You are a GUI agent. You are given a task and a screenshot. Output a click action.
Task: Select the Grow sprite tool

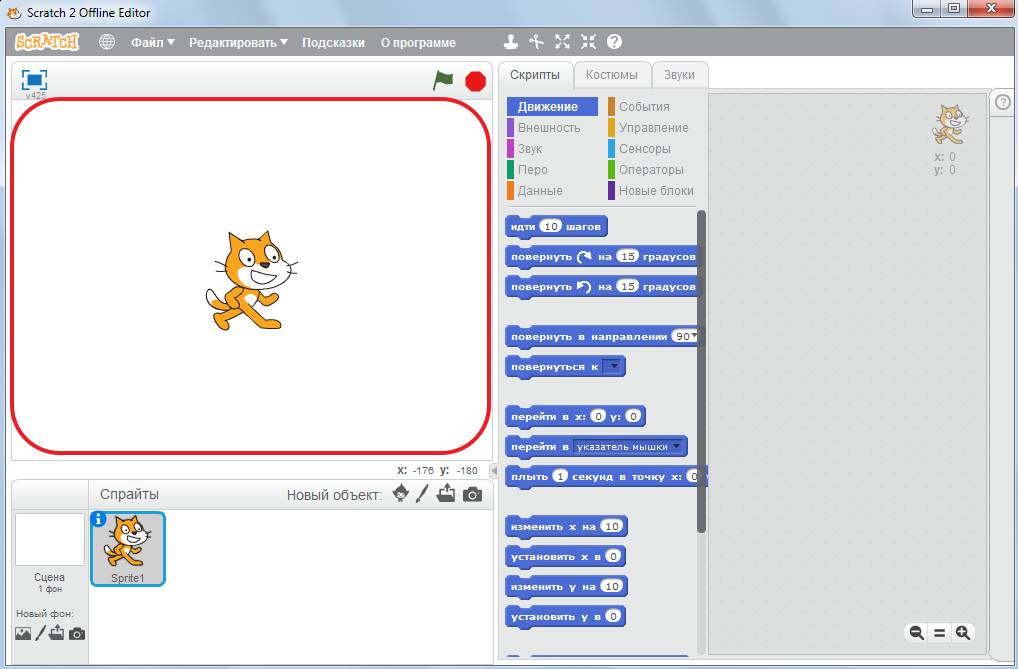562,42
